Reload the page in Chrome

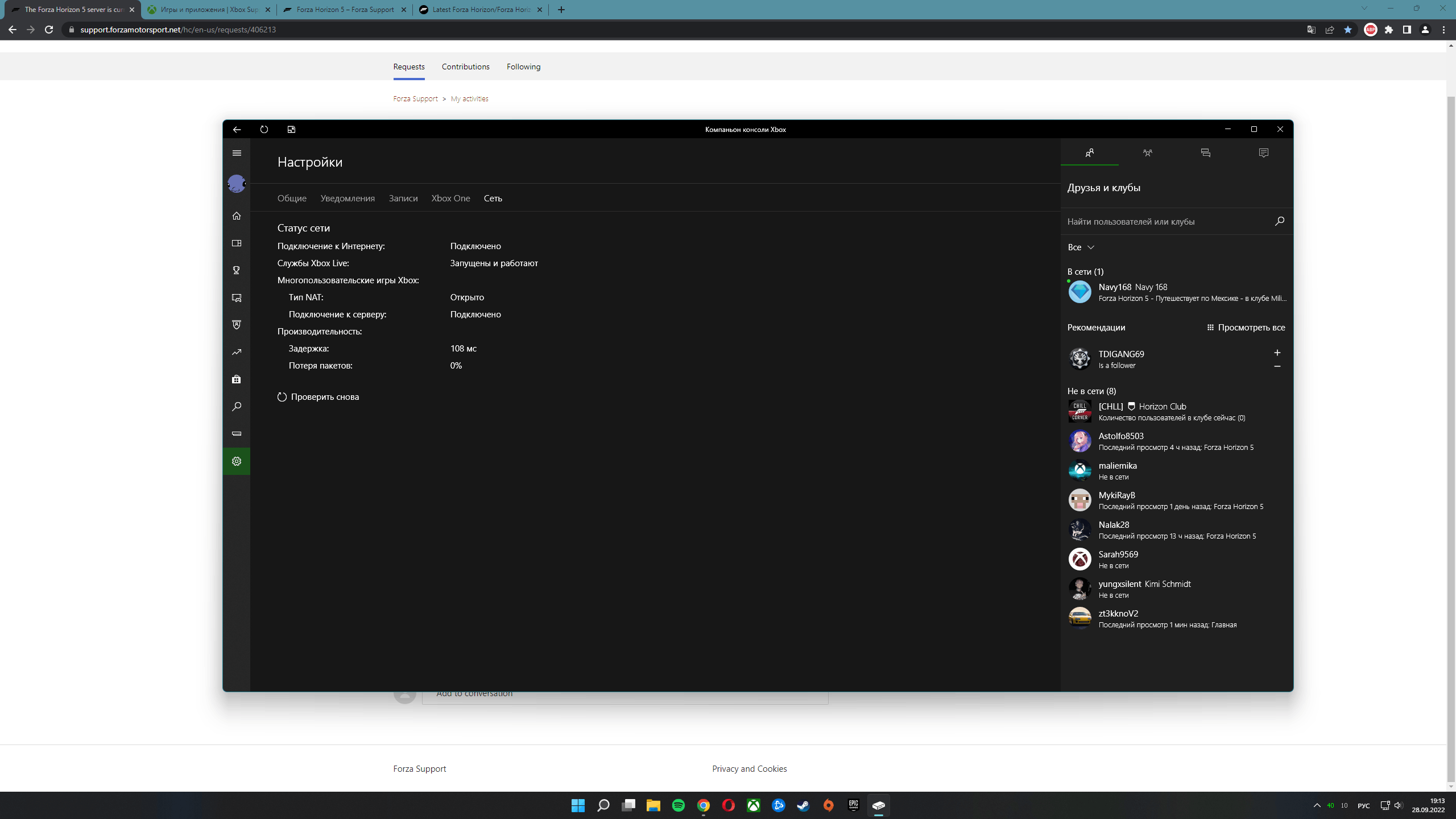[49, 30]
